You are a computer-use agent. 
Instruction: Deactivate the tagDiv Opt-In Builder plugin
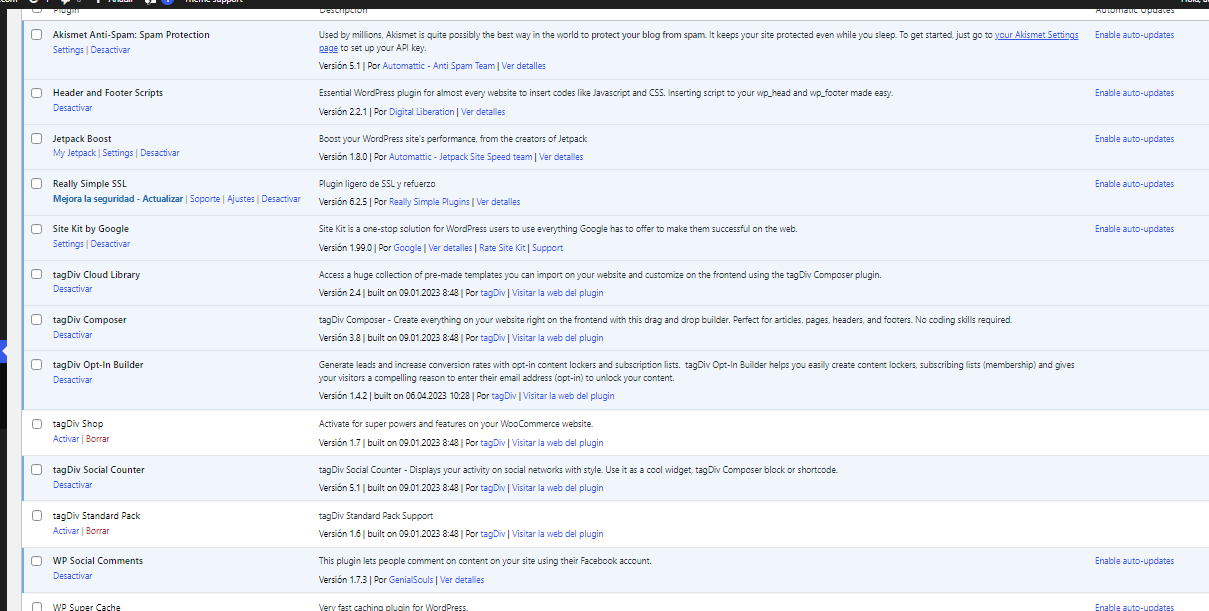click(x=73, y=380)
